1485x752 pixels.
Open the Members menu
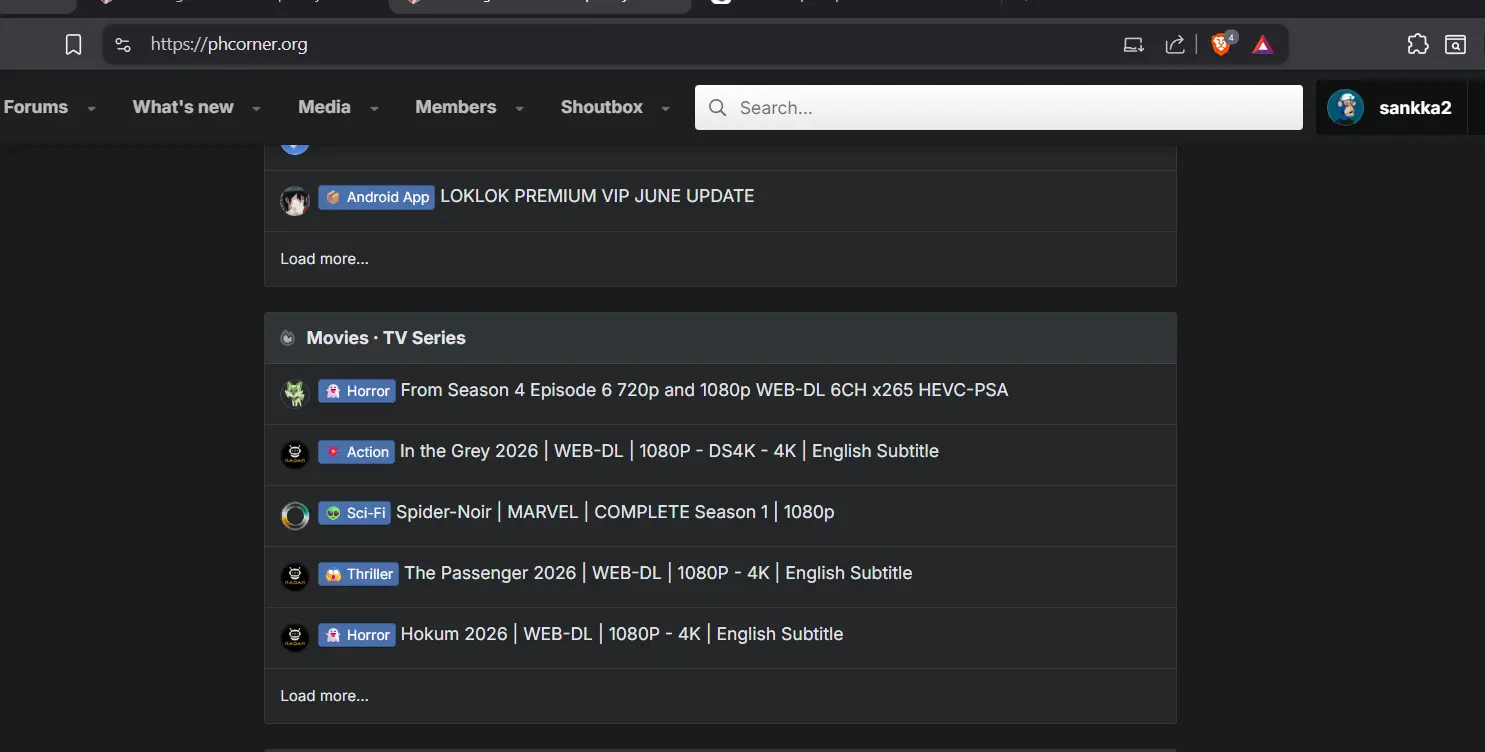pyautogui.click(x=456, y=107)
